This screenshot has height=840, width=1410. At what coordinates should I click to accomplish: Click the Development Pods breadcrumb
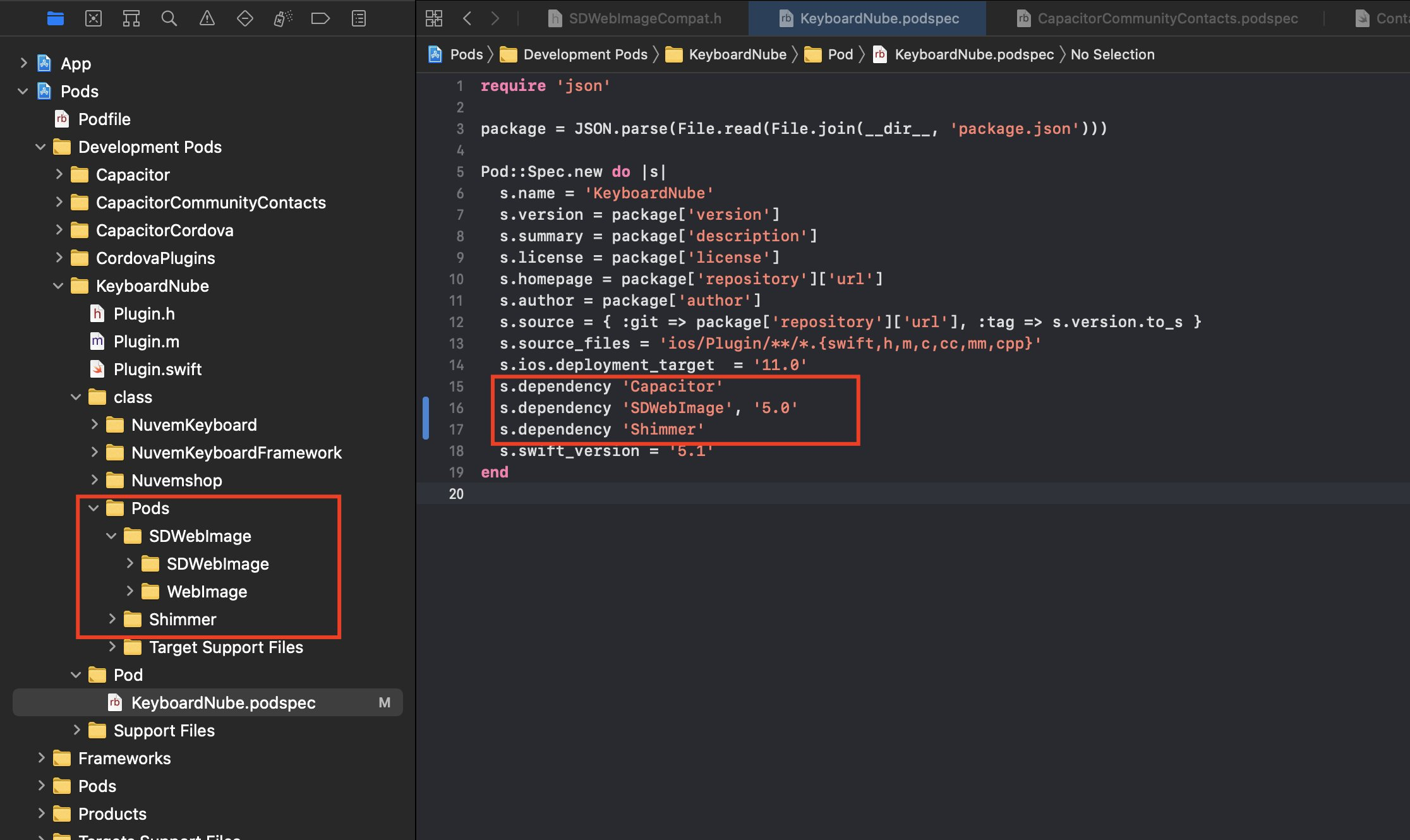pos(574,54)
